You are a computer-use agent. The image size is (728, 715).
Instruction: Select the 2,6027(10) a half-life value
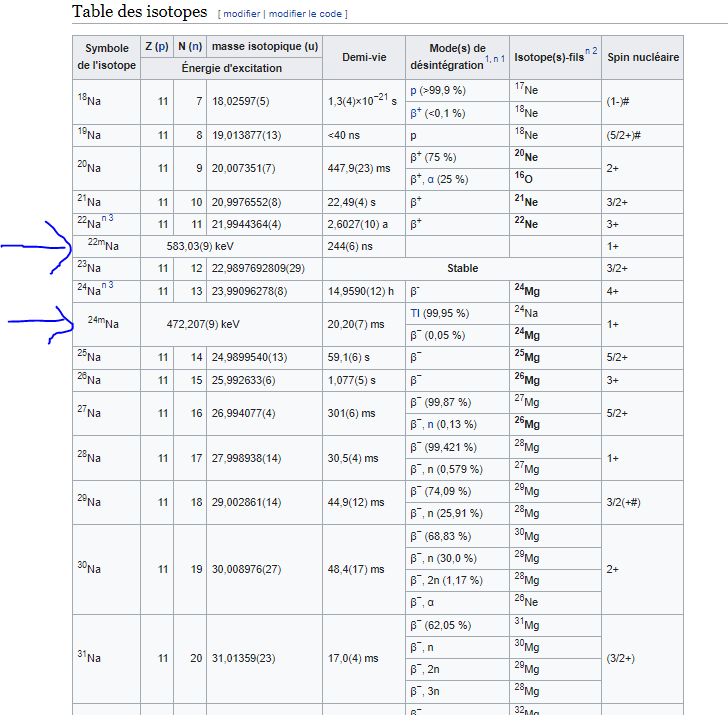357,223
